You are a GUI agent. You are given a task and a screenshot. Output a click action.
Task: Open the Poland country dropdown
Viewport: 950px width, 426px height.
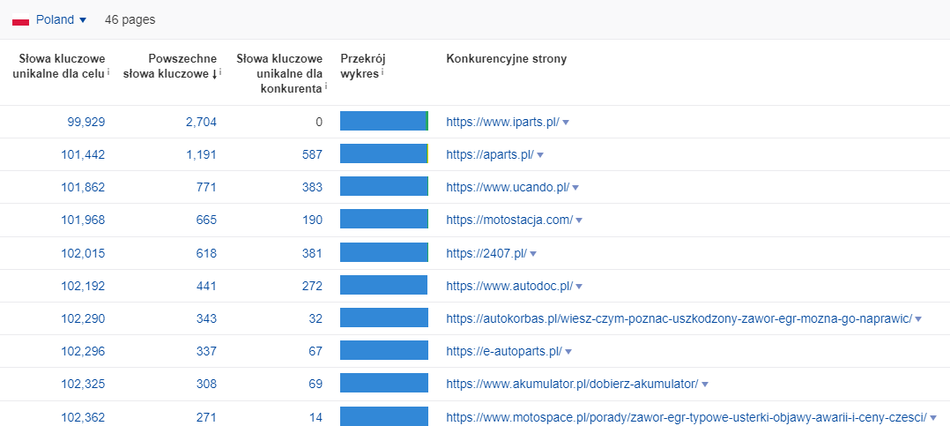tap(61, 20)
